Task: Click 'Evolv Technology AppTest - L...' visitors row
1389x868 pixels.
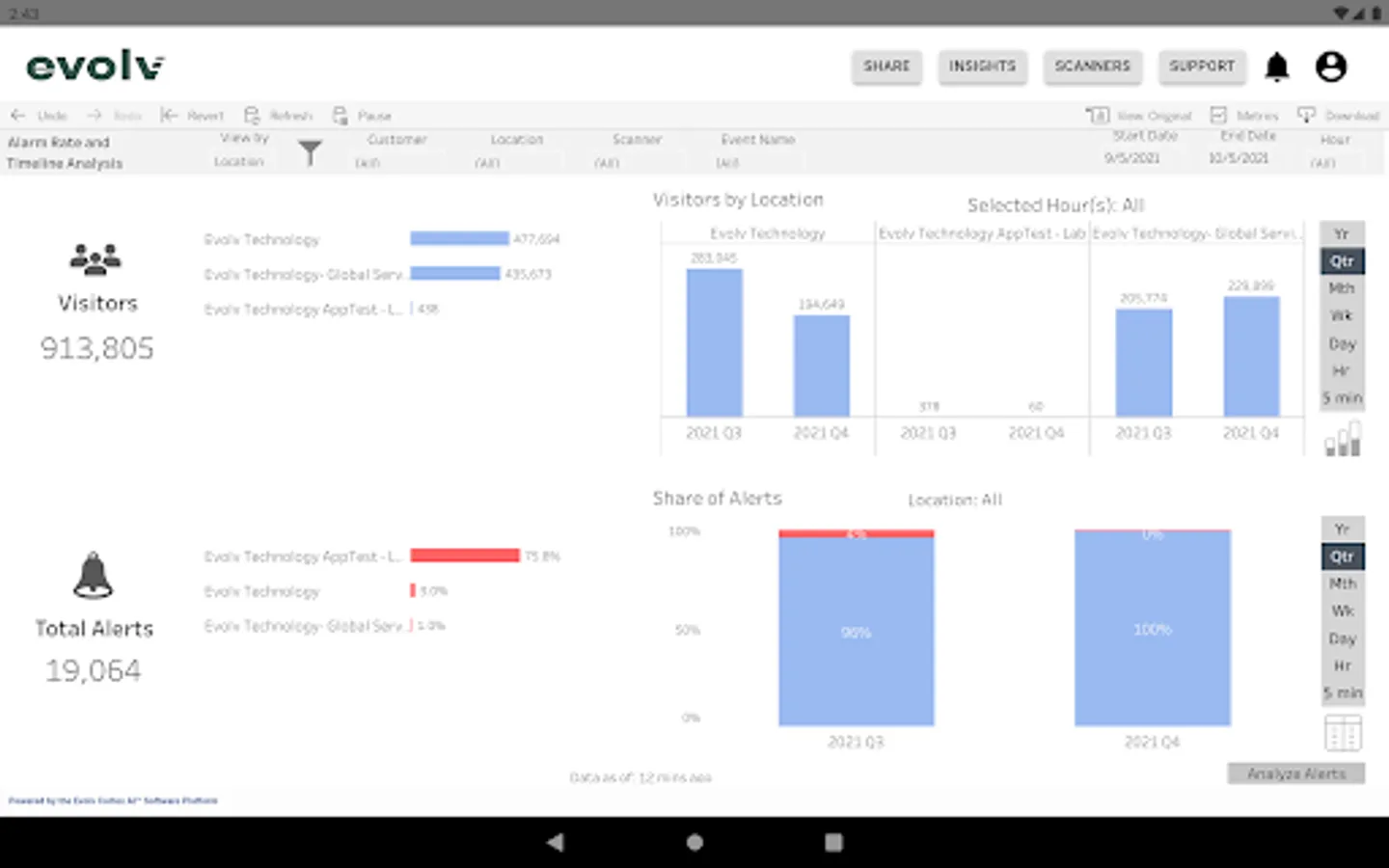Action: click(322, 309)
